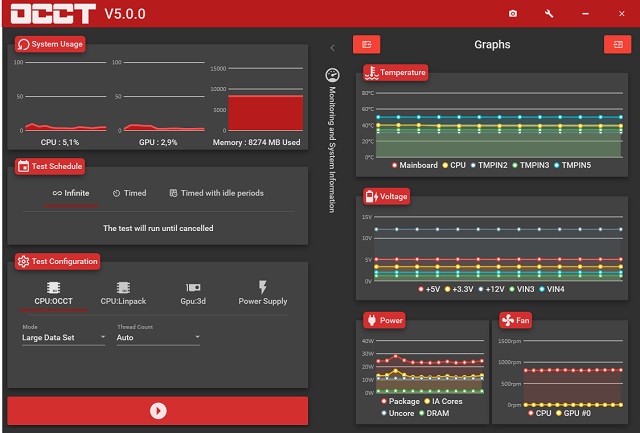Click the Voltage graph header badge
The image size is (640, 433).
tap(387, 196)
